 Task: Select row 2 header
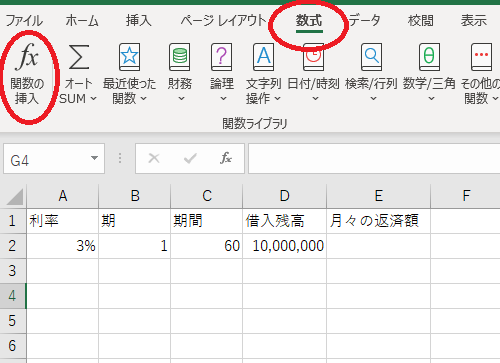point(13,246)
